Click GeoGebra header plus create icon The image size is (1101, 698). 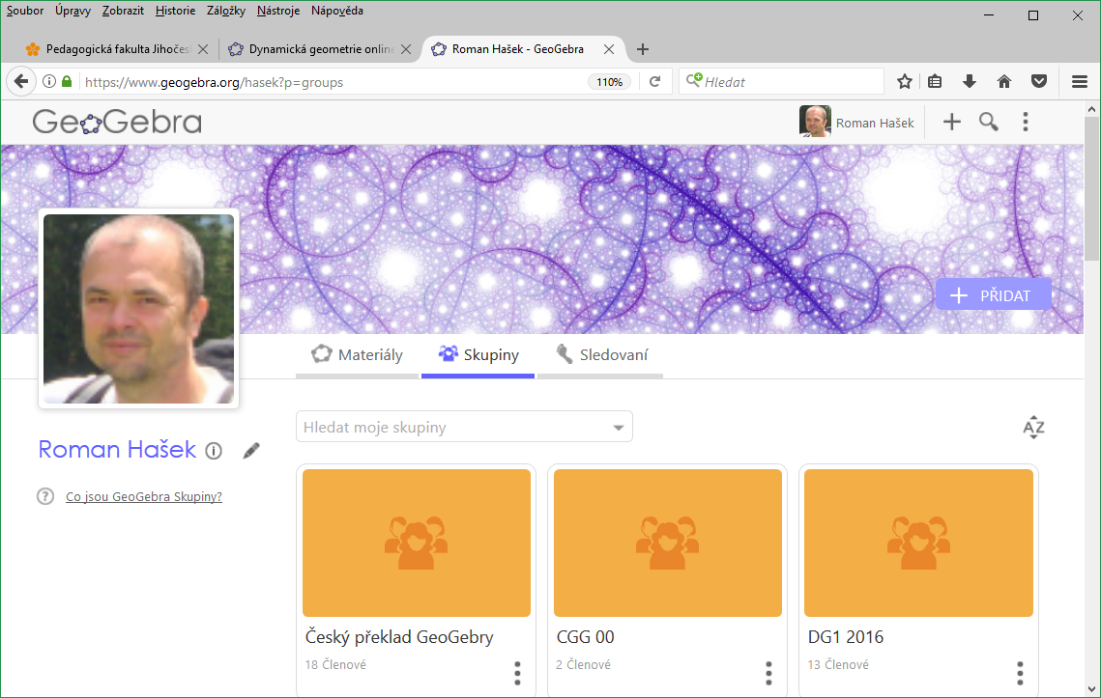tap(951, 121)
